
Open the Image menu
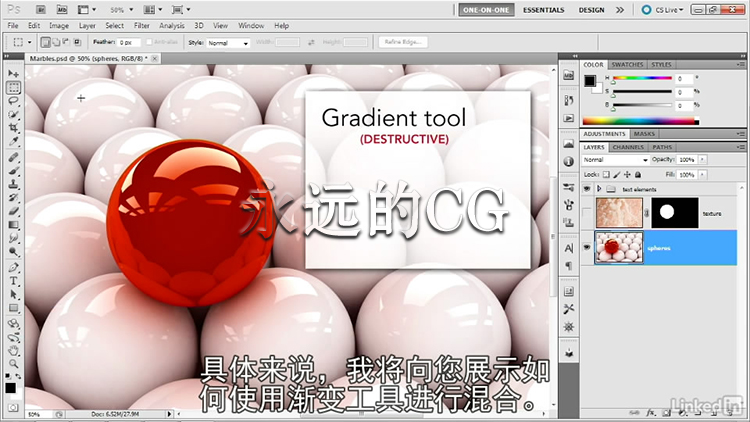tap(59, 26)
